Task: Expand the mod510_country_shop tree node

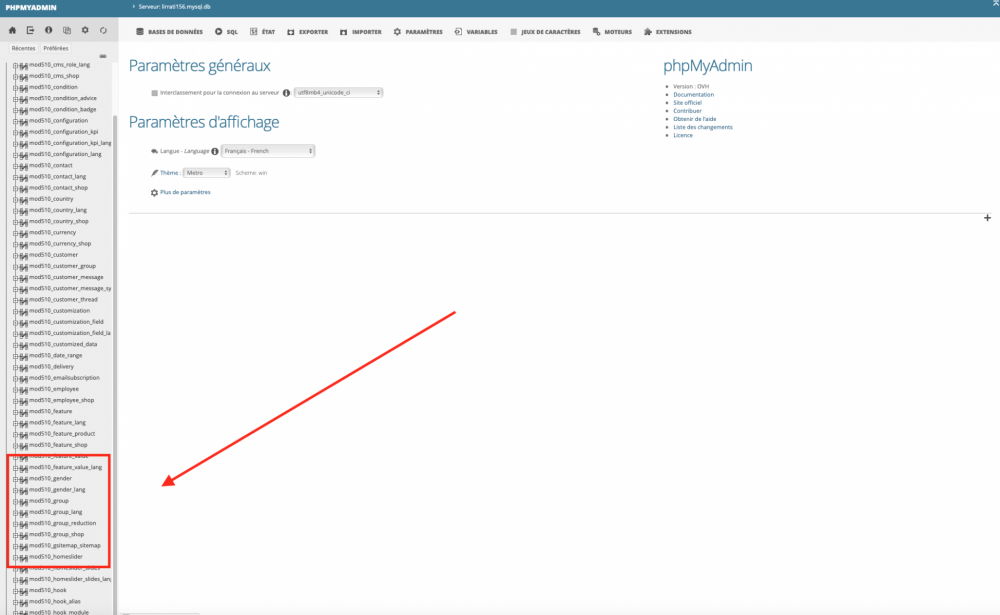Action: tap(15, 222)
